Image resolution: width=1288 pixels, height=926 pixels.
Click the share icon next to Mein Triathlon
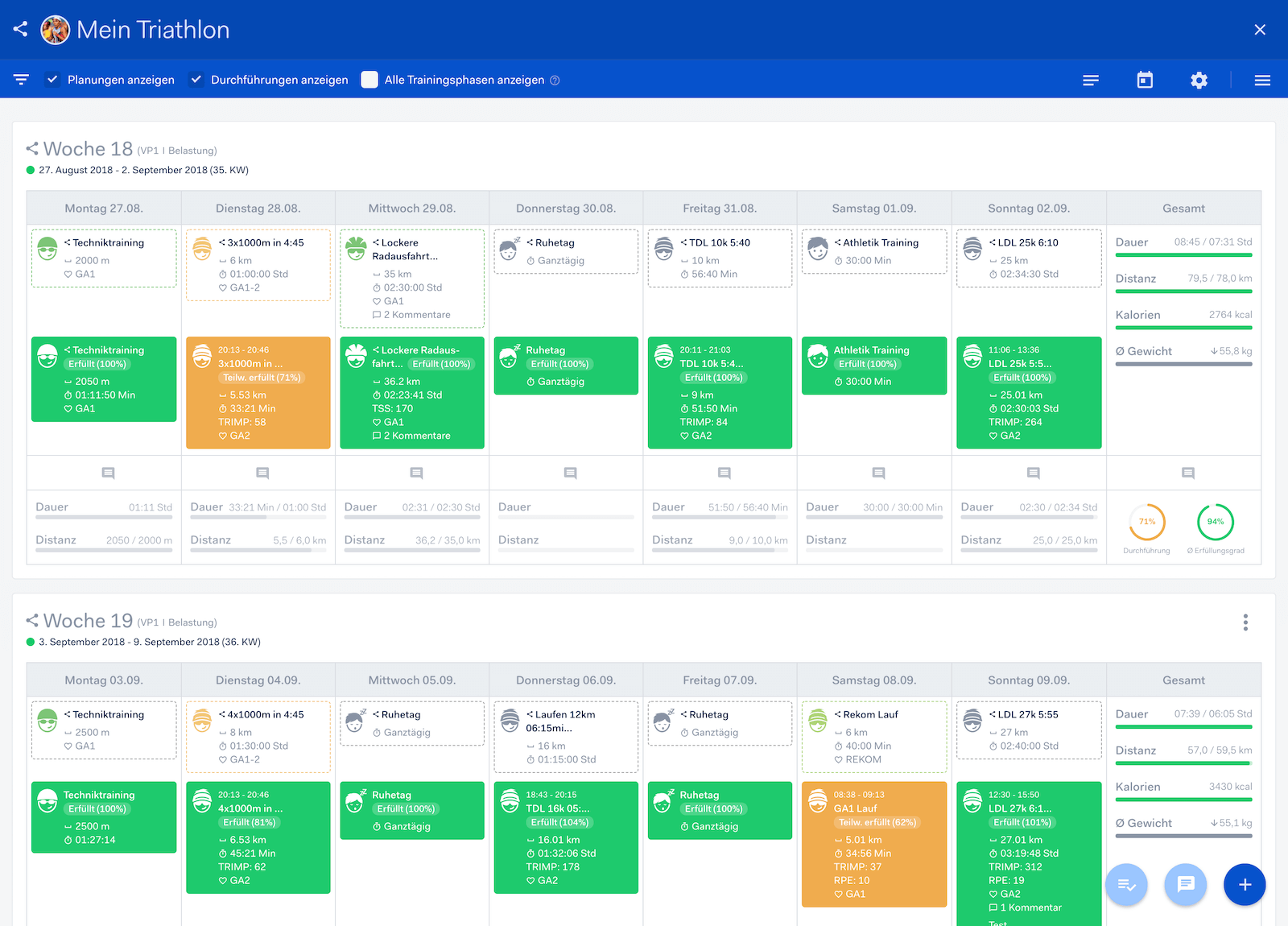point(21,30)
